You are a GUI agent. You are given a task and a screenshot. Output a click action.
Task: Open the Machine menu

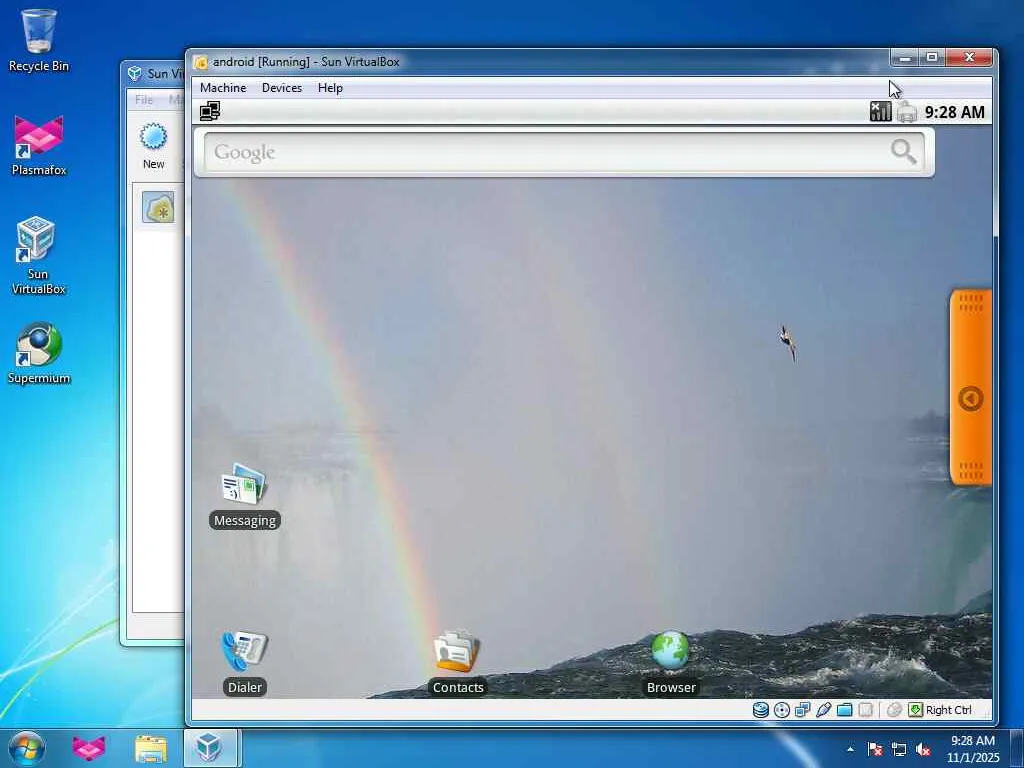(x=223, y=88)
